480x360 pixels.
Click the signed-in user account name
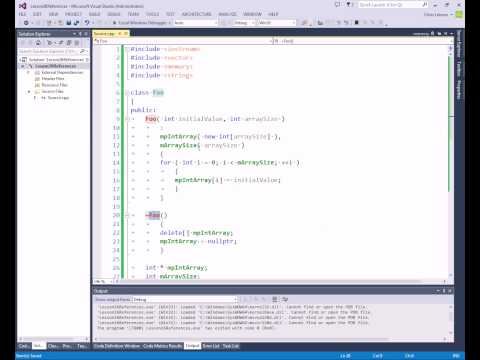[436, 14]
